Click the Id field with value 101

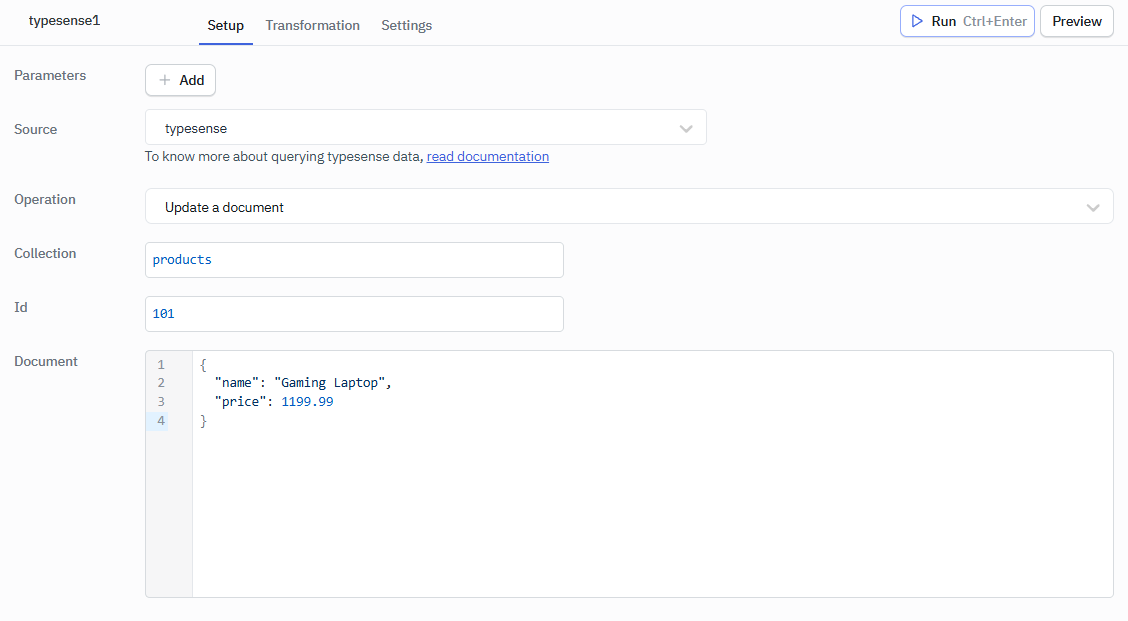pos(354,314)
